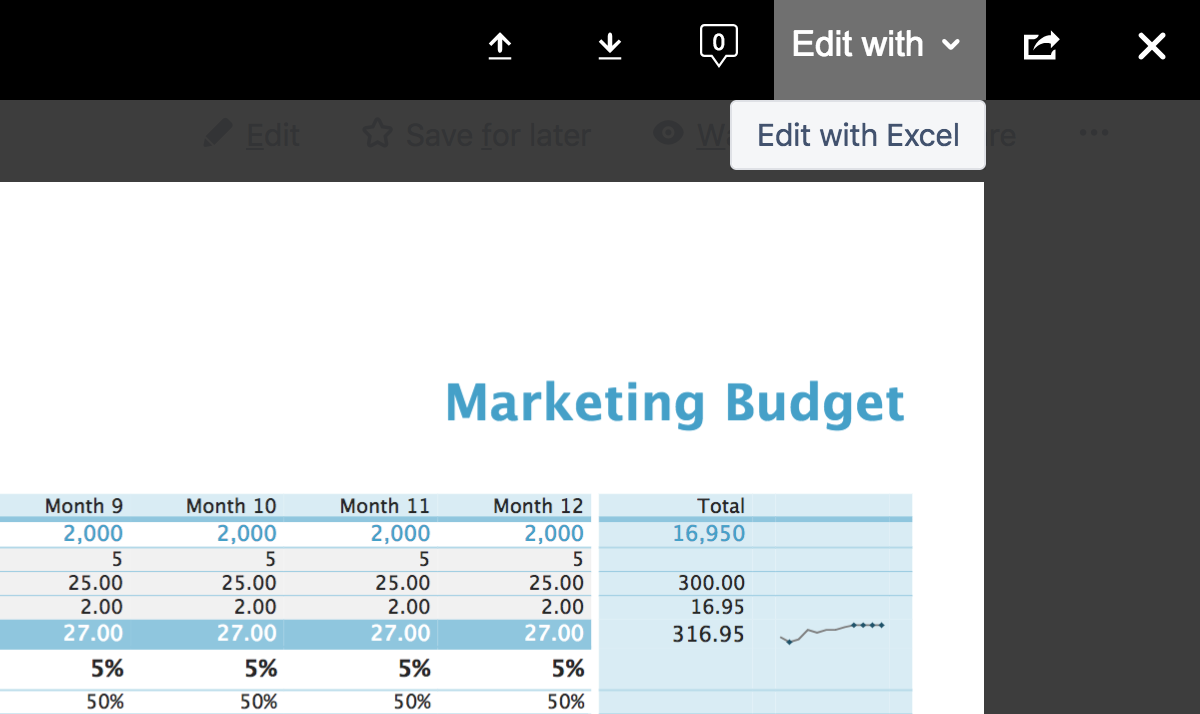Click the sparkline chart beside 316.95
1200x714 pixels.
832,632
